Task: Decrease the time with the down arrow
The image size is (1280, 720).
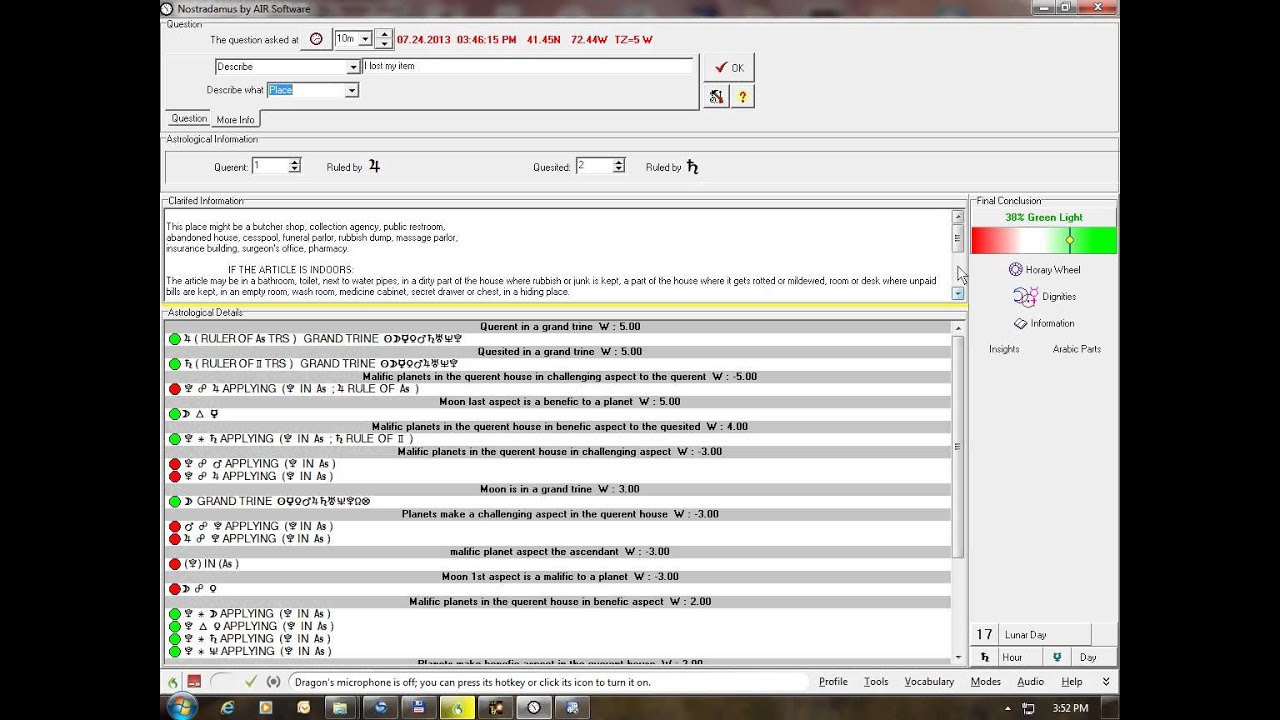Action: coord(386,44)
